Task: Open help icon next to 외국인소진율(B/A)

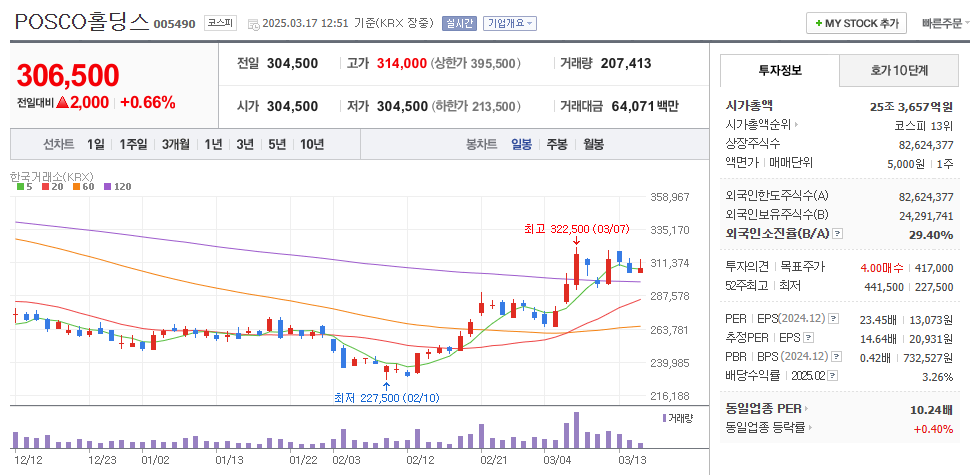Action: click(837, 234)
